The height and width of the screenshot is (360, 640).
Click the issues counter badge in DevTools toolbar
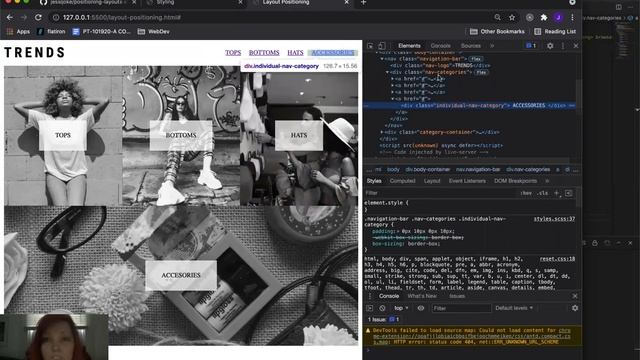531,46
